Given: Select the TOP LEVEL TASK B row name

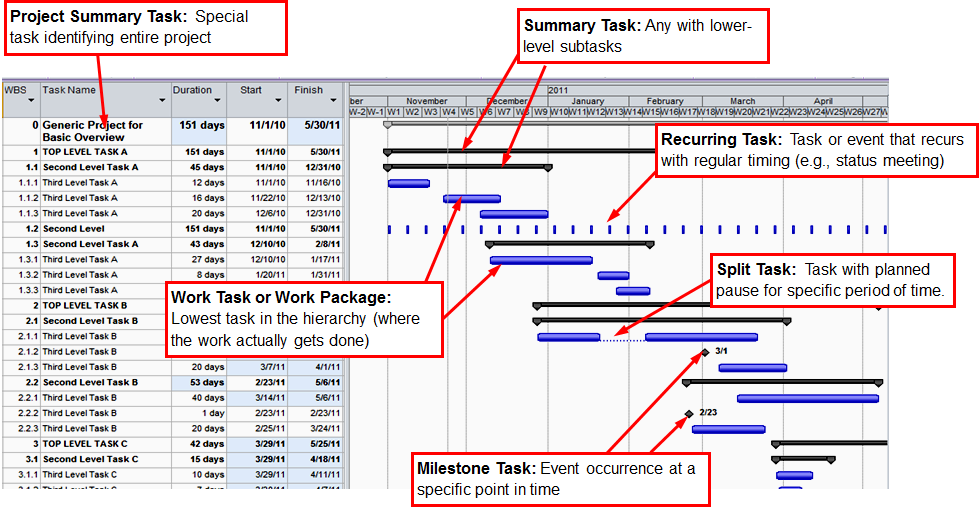Looking at the screenshot, I should pyautogui.click(x=85, y=305).
